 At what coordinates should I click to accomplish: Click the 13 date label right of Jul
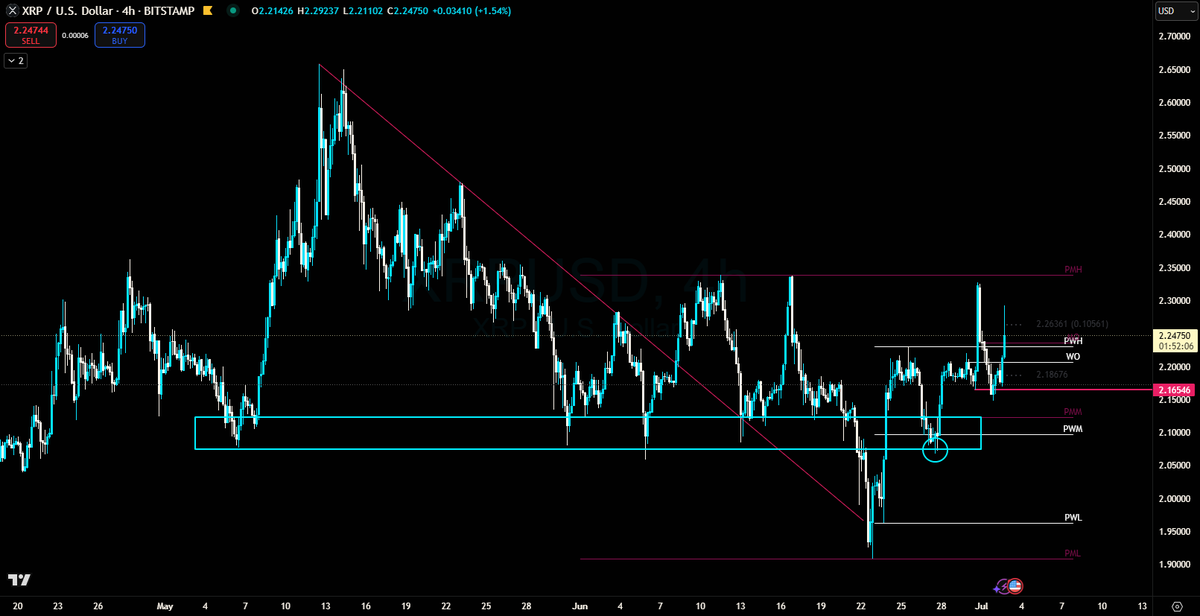tap(1142, 606)
